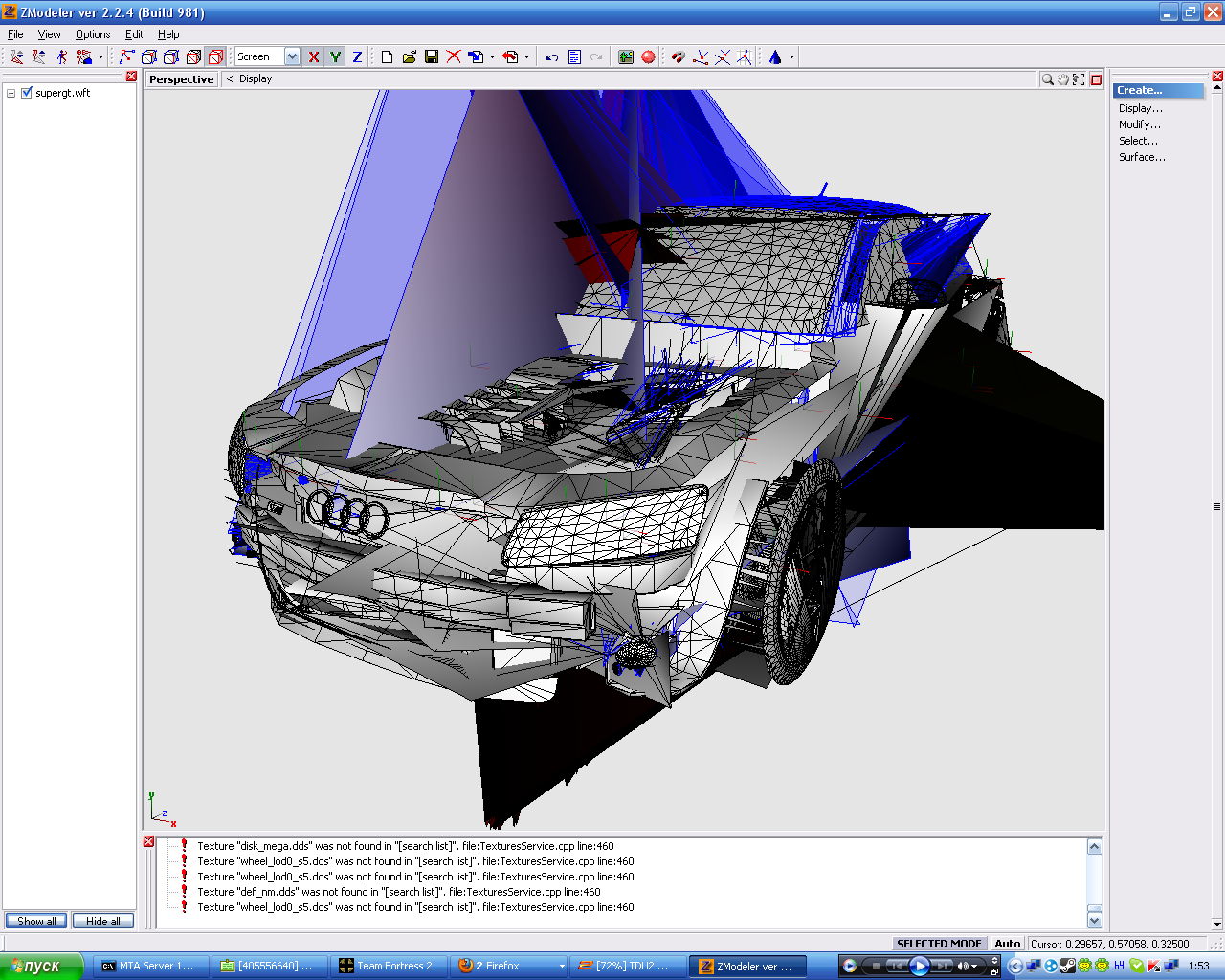
Task: Expand the Display... command group
Action: 1141,108
